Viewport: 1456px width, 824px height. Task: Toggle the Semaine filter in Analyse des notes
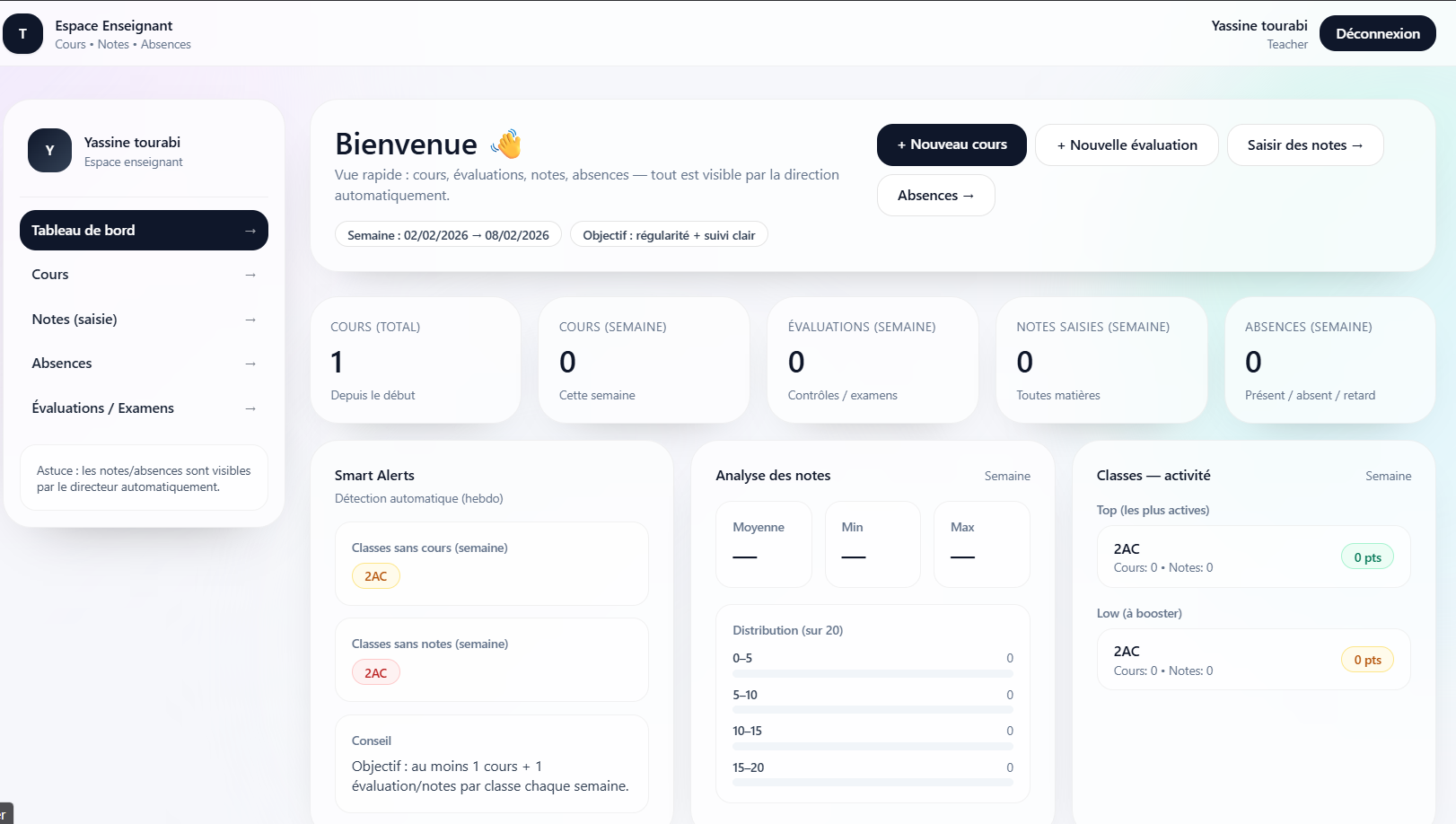pyautogui.click(x=1007, y=476)
